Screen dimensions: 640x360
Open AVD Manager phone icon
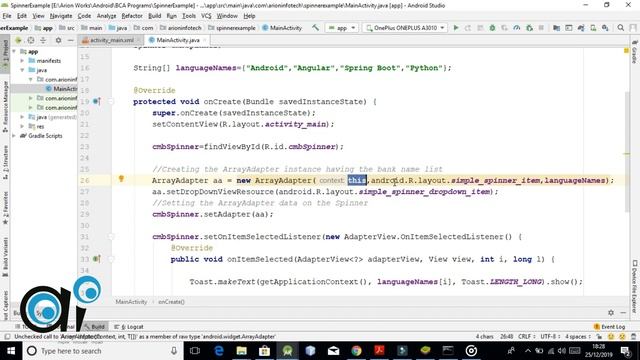(x=593, y=28)
